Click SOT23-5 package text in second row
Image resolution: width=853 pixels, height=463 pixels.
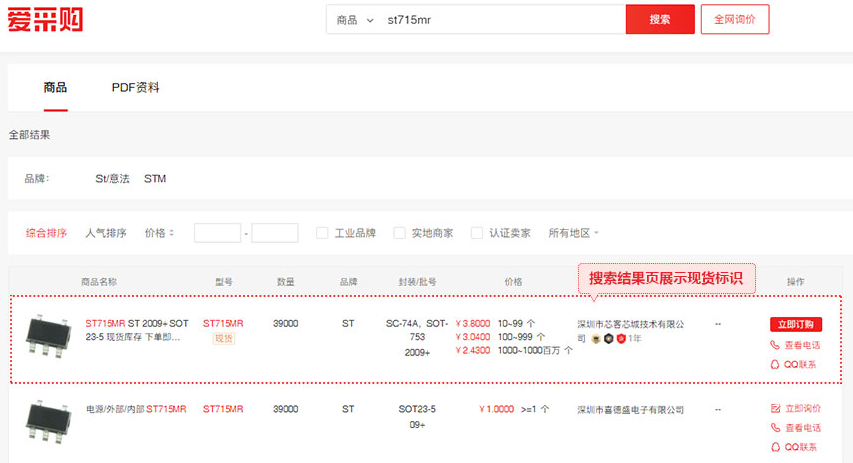(x=417, y=409)
